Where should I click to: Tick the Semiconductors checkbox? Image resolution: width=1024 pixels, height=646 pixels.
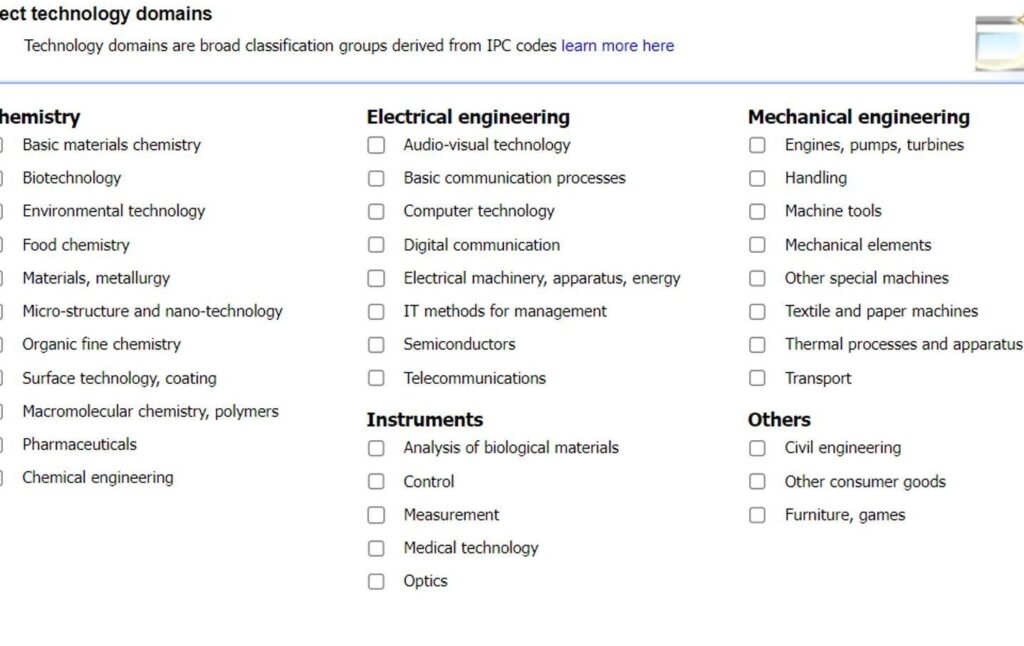[376, 345]
